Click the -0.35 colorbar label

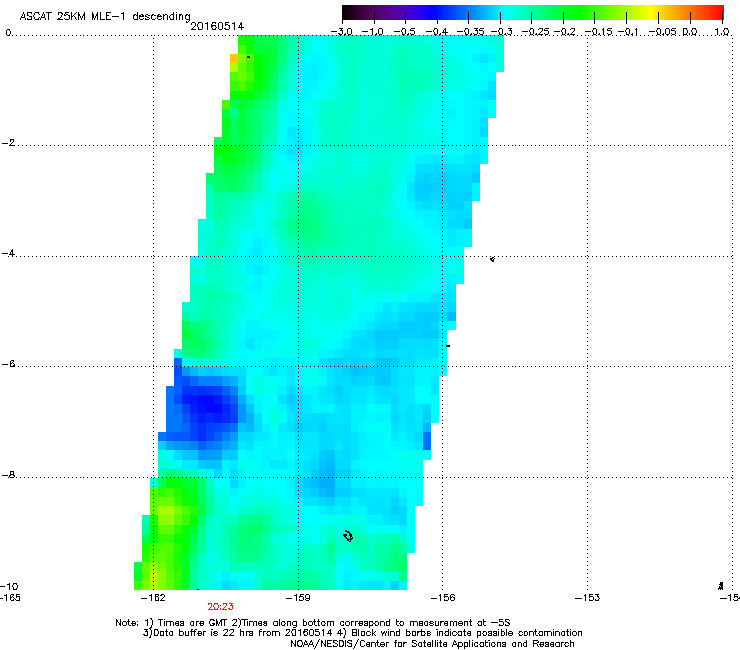(471, 32)
